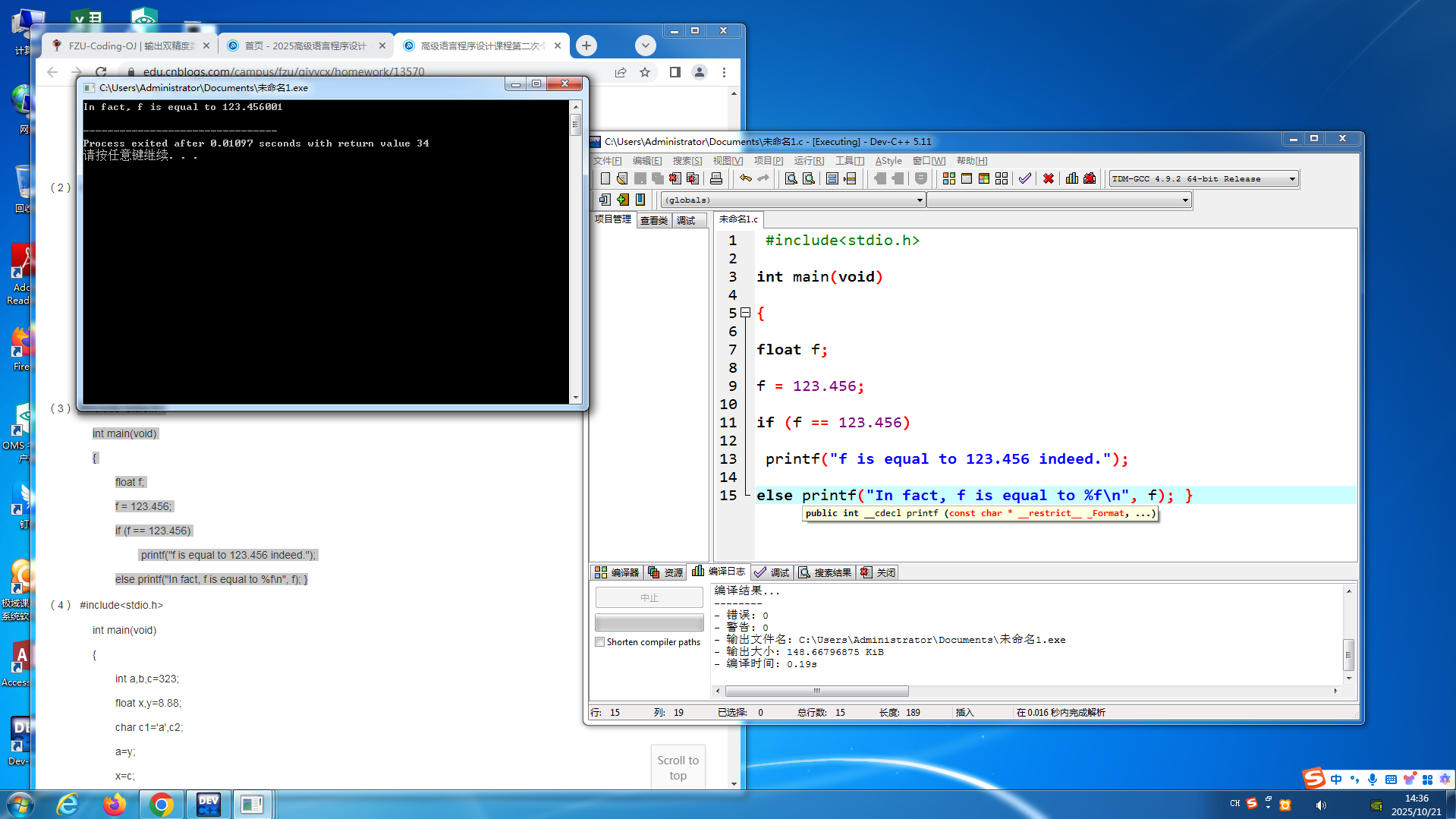Collapse the code fold marker at line 5
1456x819 pixels.
click(x=746, y=313)
